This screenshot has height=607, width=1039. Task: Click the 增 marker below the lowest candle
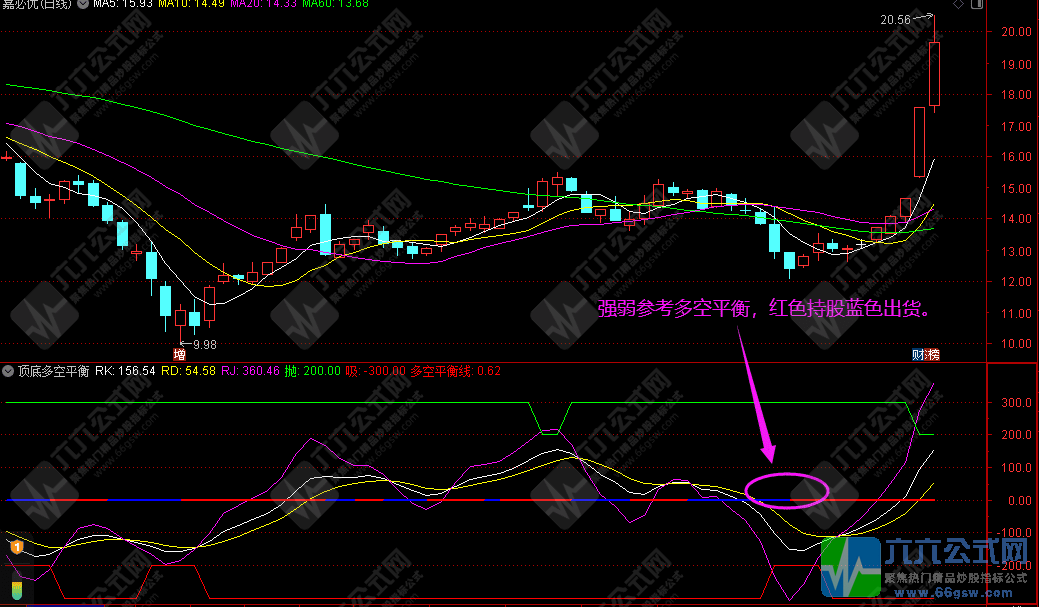[179, 355]
